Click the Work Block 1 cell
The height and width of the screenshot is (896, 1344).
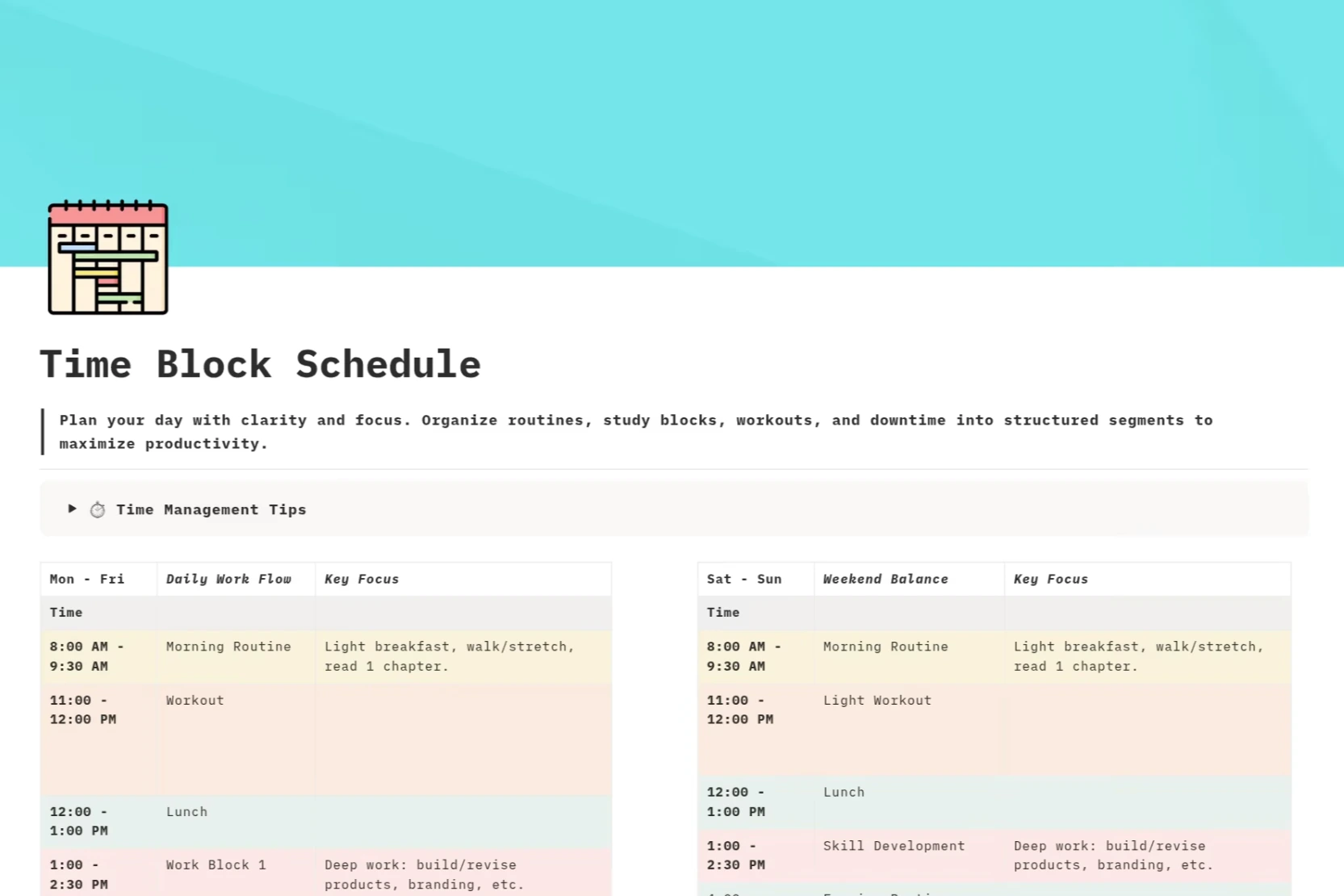pyautogui.click(x=216, y=865)
